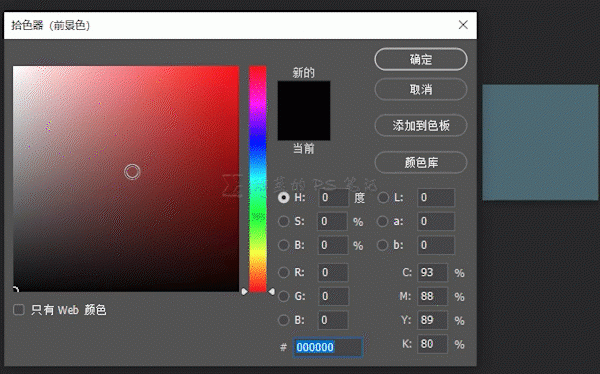Screen dimensions: 600x374
Task: Select the Lab b radio button
Action: tap(383, 245)
